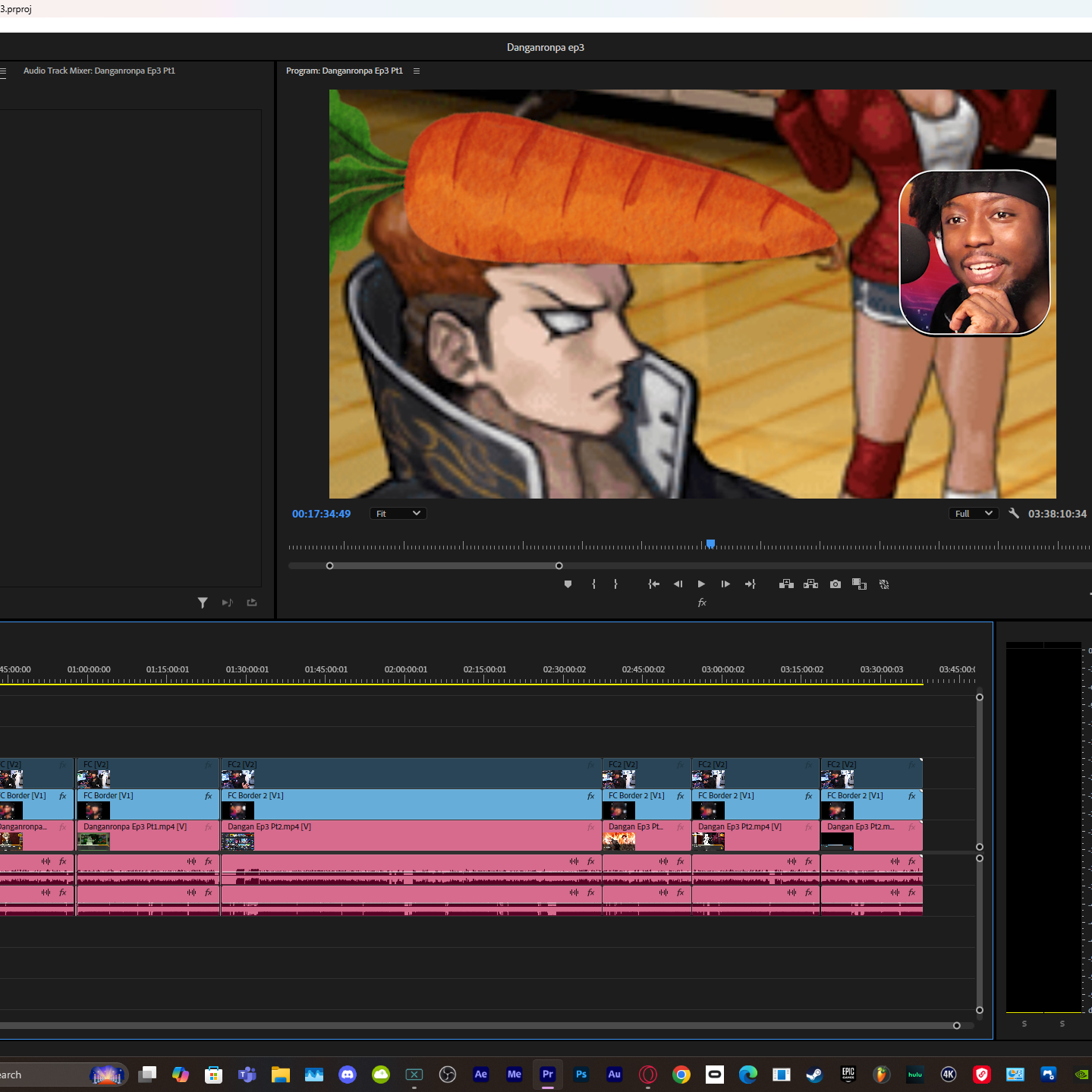Screen dimensions: 1092x1092
Task: Click the sequence duration 03:38:10:34
Action: [x=1057, y=514]
